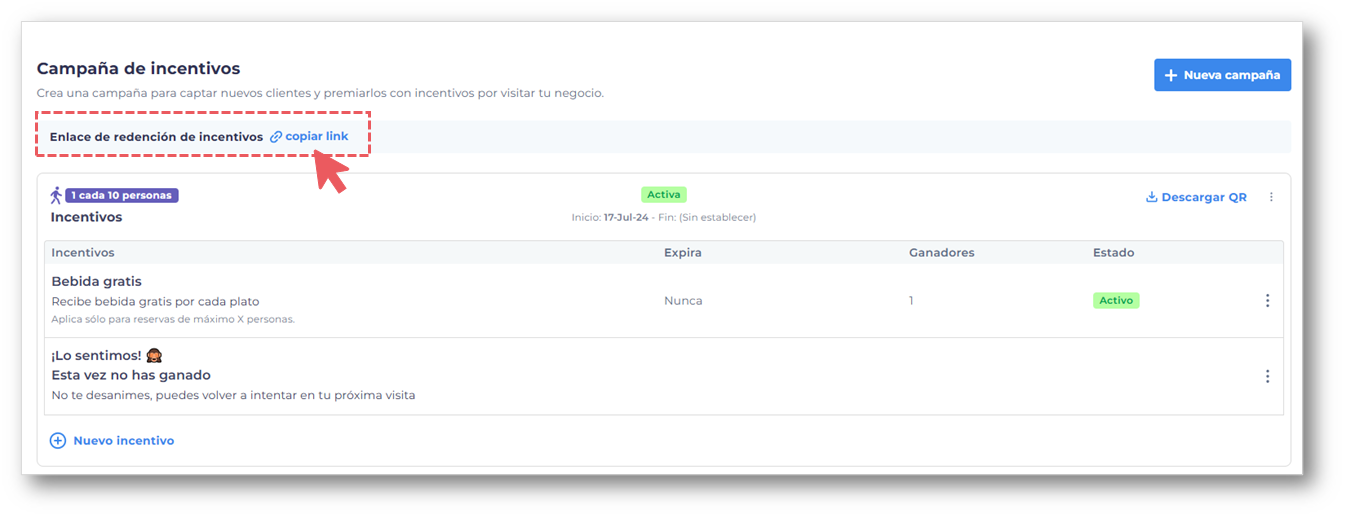Click the green Activa campaign badge
Screen dimensions: 1345x517
[x=664, y=194]
